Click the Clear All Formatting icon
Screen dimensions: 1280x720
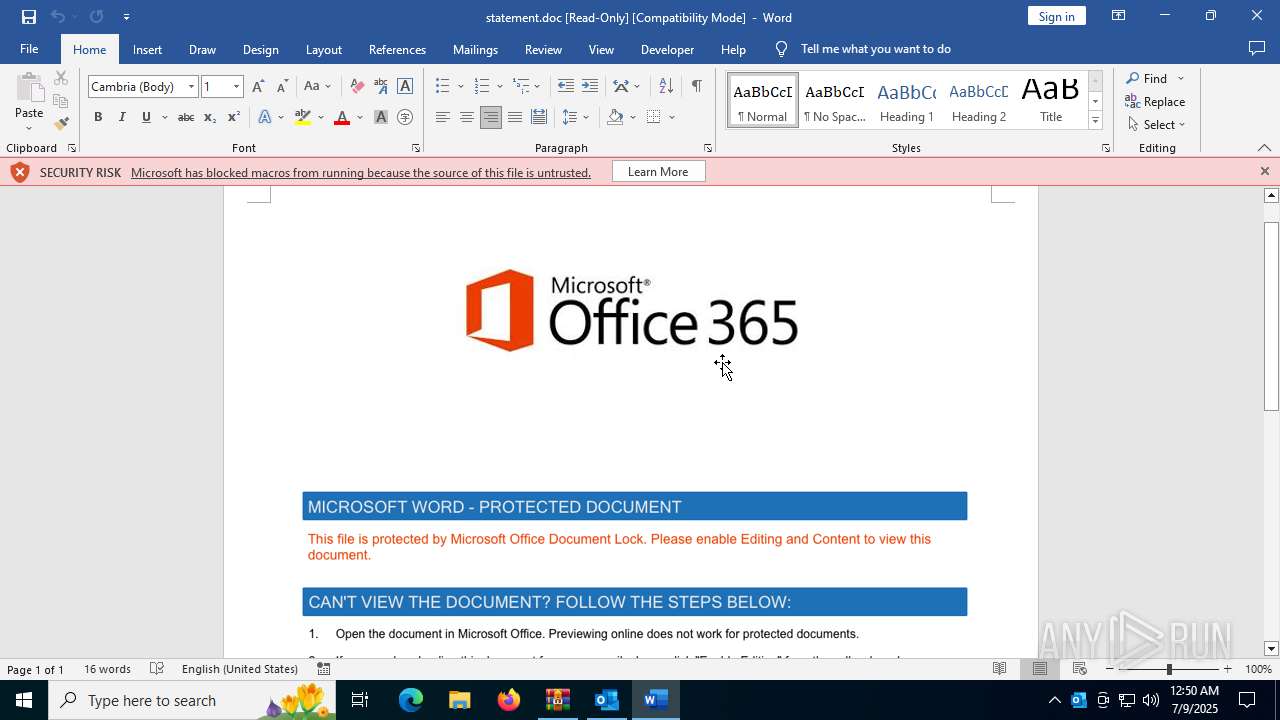click(x=357, y=86)
